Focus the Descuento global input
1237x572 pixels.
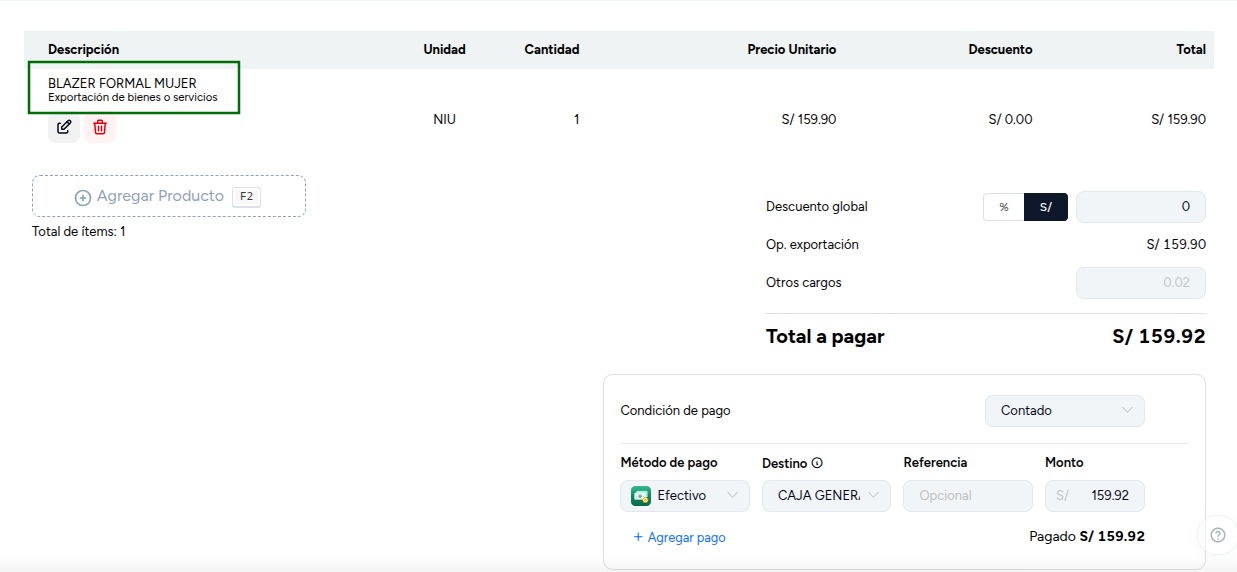1141,207
